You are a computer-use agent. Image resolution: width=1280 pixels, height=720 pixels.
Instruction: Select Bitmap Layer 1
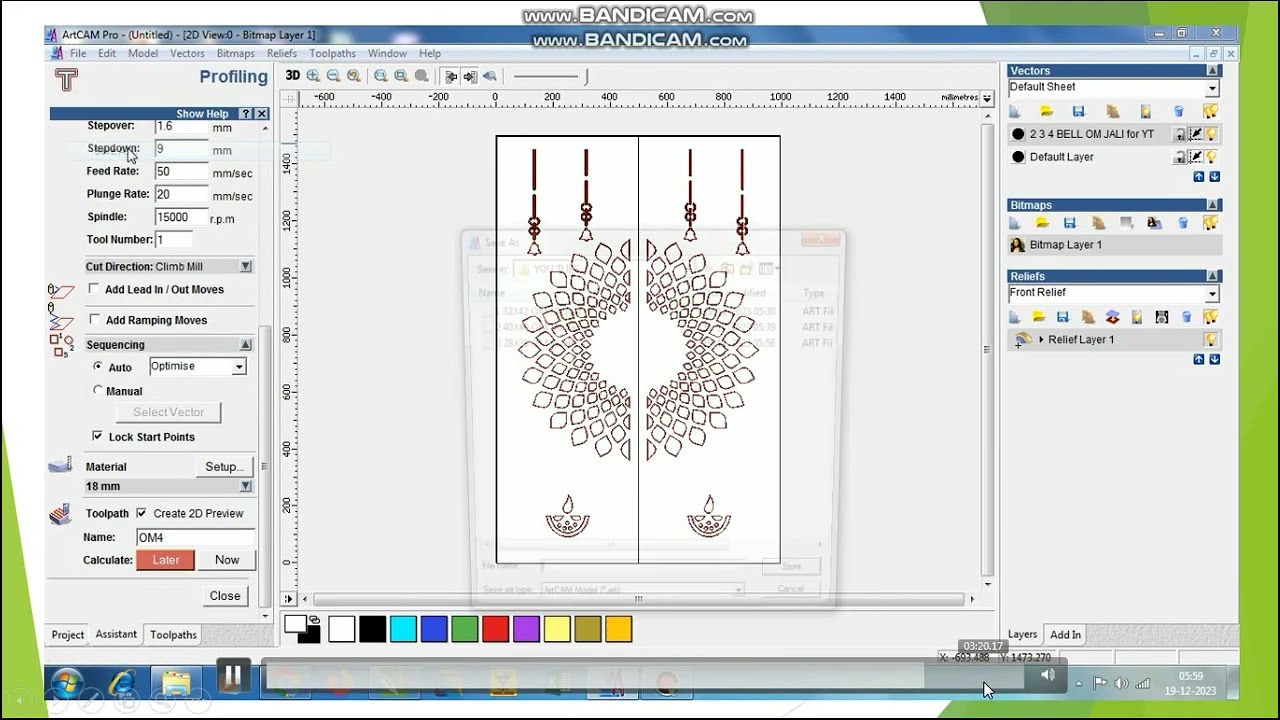coord(1114,245)
